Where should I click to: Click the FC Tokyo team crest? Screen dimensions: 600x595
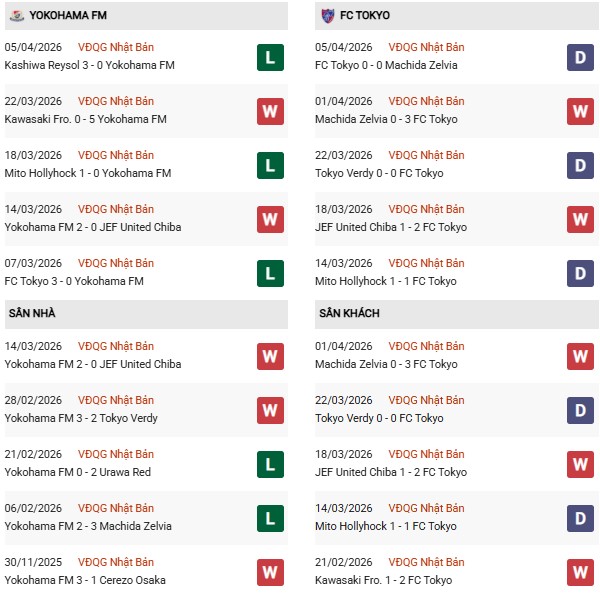pyautogui.click(x=326, y=16)
